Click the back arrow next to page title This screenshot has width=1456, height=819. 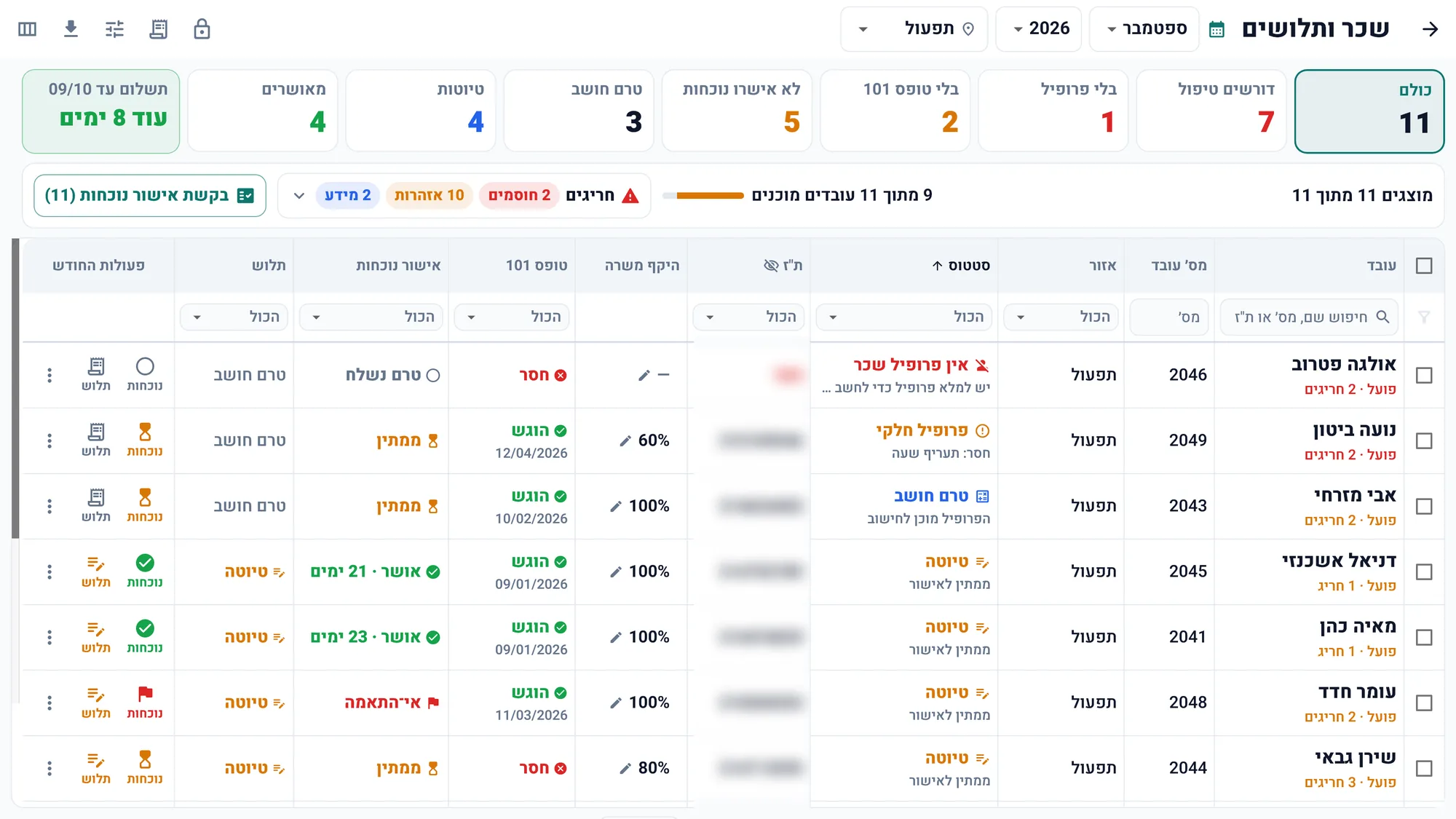[1430, 29]
